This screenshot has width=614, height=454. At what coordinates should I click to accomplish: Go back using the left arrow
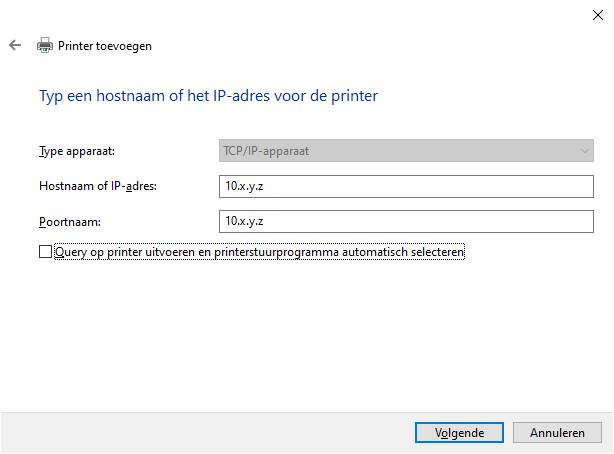pyautogui.click(x=15, y=45)
